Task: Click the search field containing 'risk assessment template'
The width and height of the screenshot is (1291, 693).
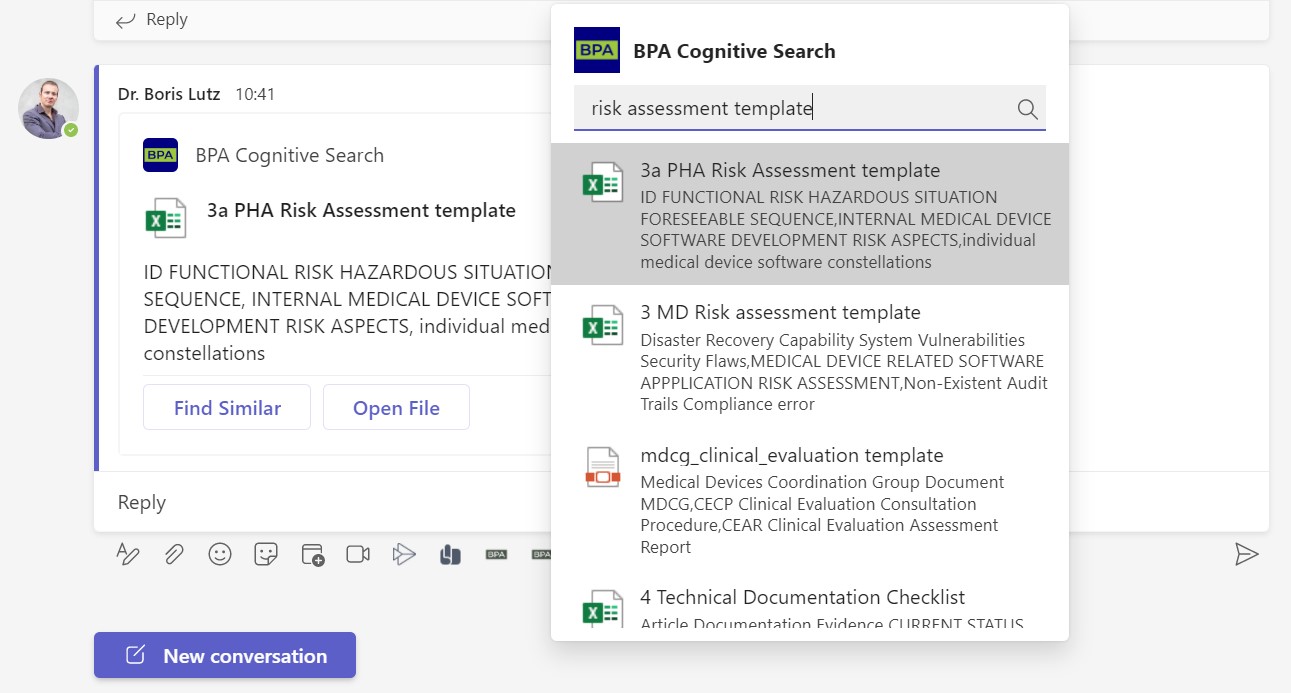Action: (810, 108)
